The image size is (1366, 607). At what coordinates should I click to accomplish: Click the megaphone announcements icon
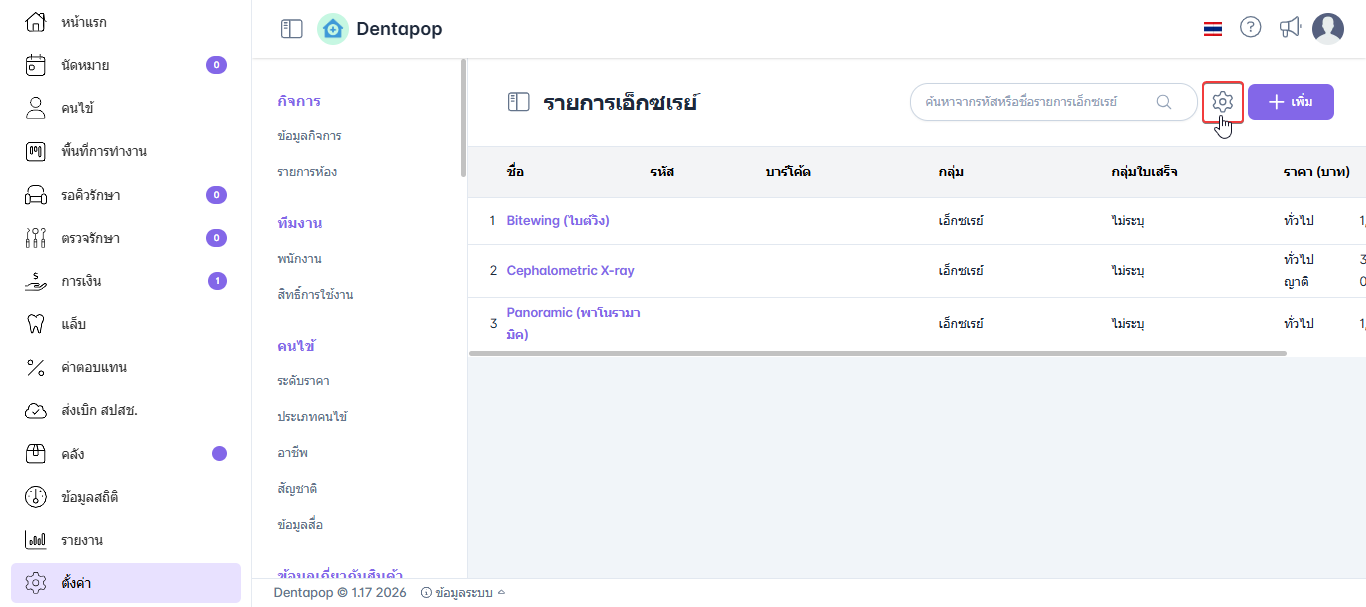click(1290, 28)
